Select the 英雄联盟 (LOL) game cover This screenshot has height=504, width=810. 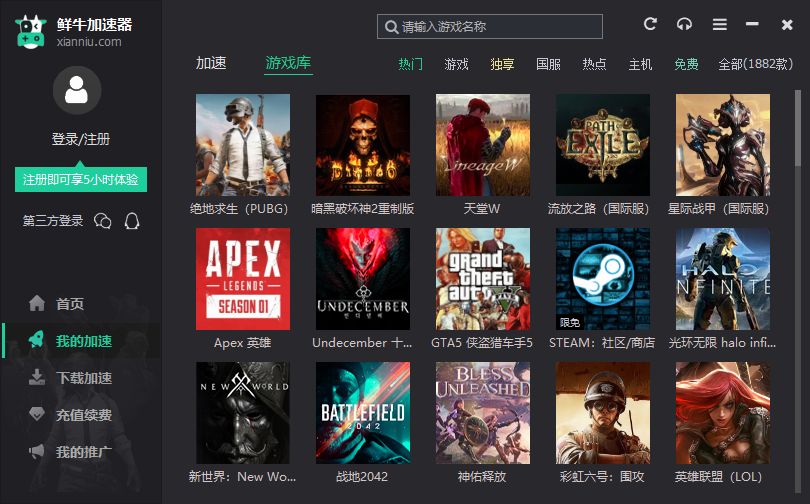pos(723,413)
